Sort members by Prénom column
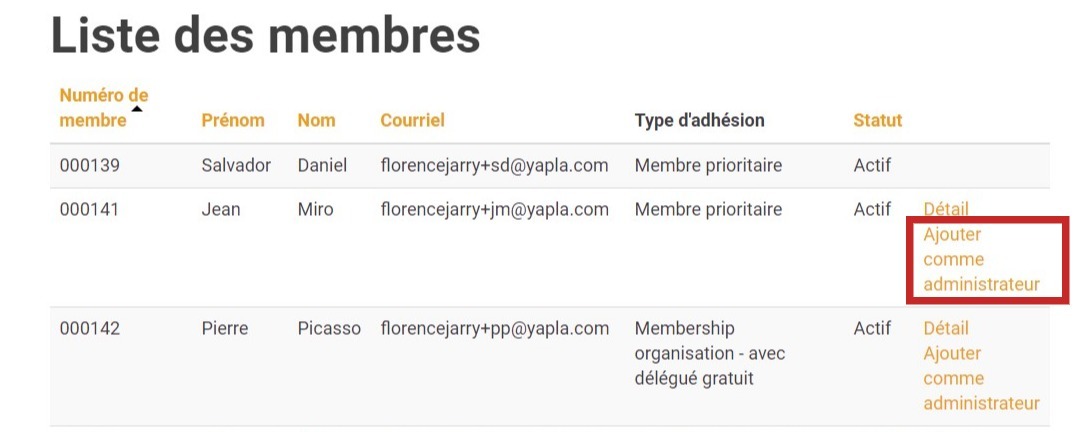This screenshot has width=1077, height=432. click(x=232, y=120)
